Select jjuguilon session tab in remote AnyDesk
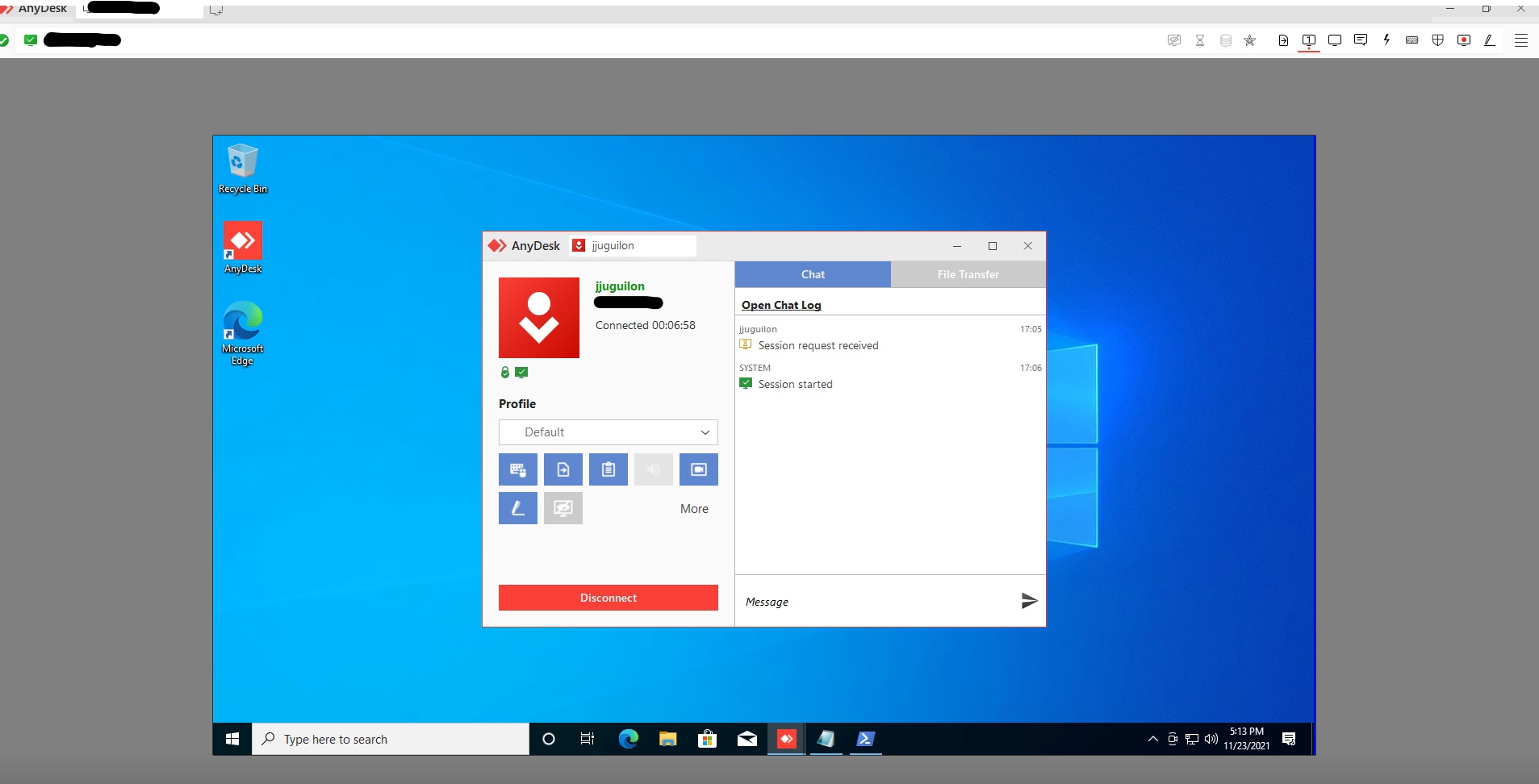 pyautogui.click(x=632, y=246)
